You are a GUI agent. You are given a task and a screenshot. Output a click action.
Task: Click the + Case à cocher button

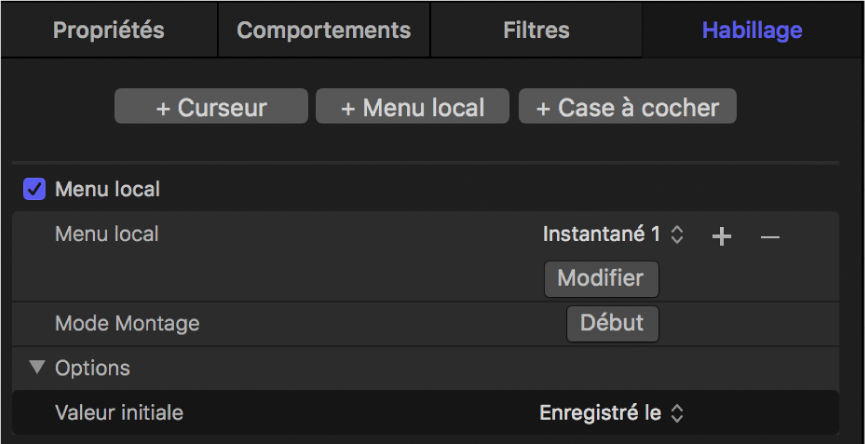coord(627,108)
